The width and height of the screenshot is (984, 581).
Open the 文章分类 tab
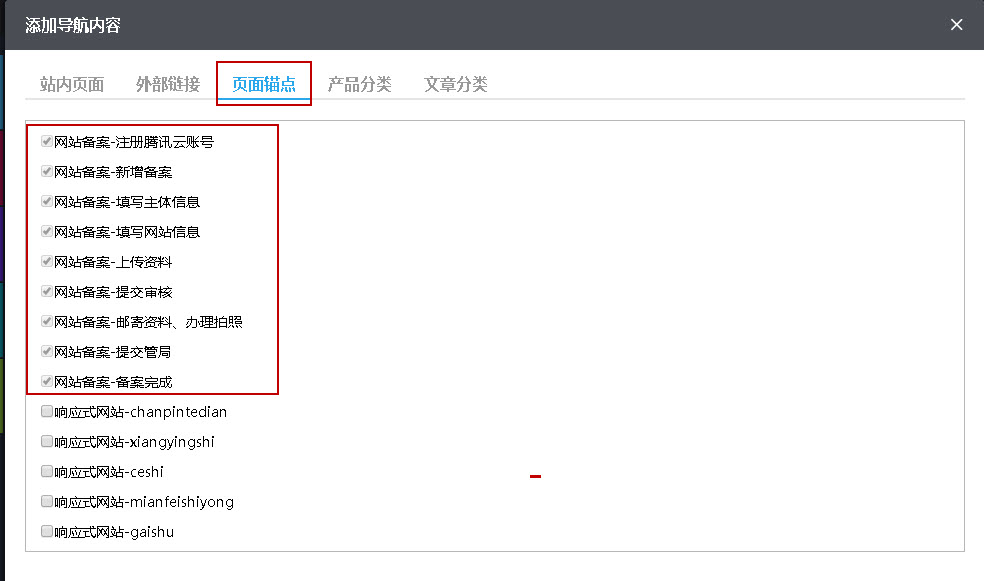pyautogui.click(x=456, y=84)
